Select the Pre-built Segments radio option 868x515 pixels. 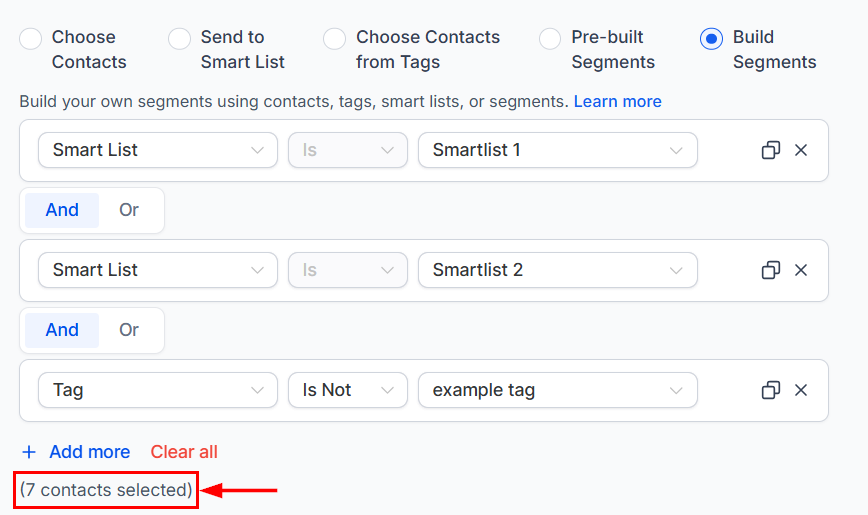click(550, 39)
